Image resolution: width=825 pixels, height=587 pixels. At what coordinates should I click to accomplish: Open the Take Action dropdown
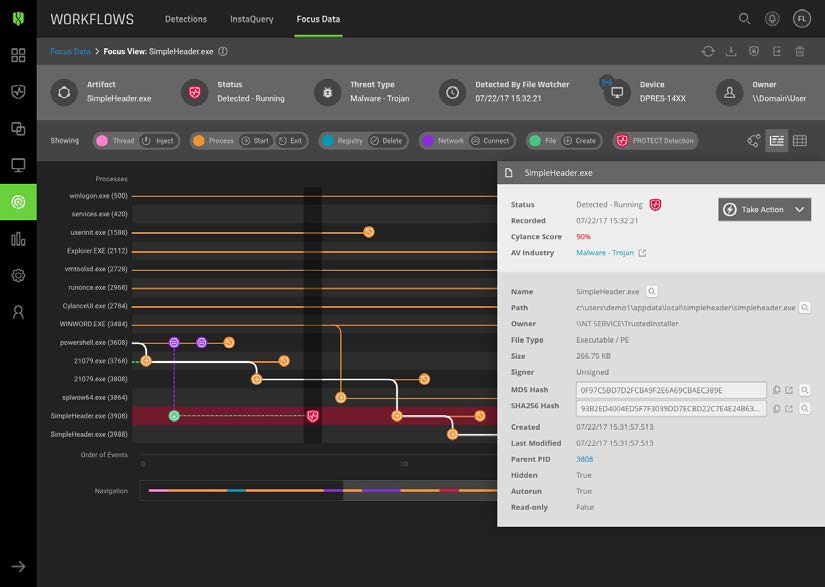(x=764, y=209)
